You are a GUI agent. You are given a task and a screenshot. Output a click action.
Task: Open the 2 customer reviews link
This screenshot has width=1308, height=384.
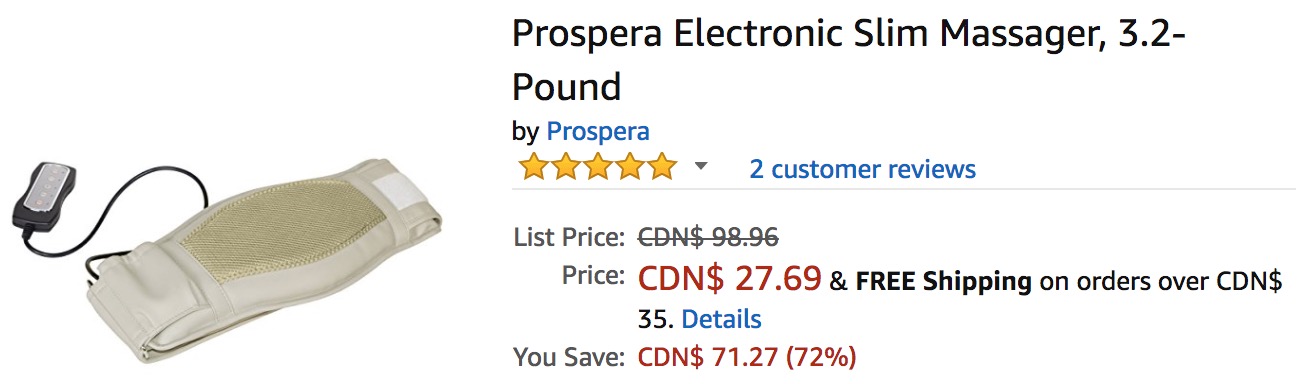tap(863, 168)
